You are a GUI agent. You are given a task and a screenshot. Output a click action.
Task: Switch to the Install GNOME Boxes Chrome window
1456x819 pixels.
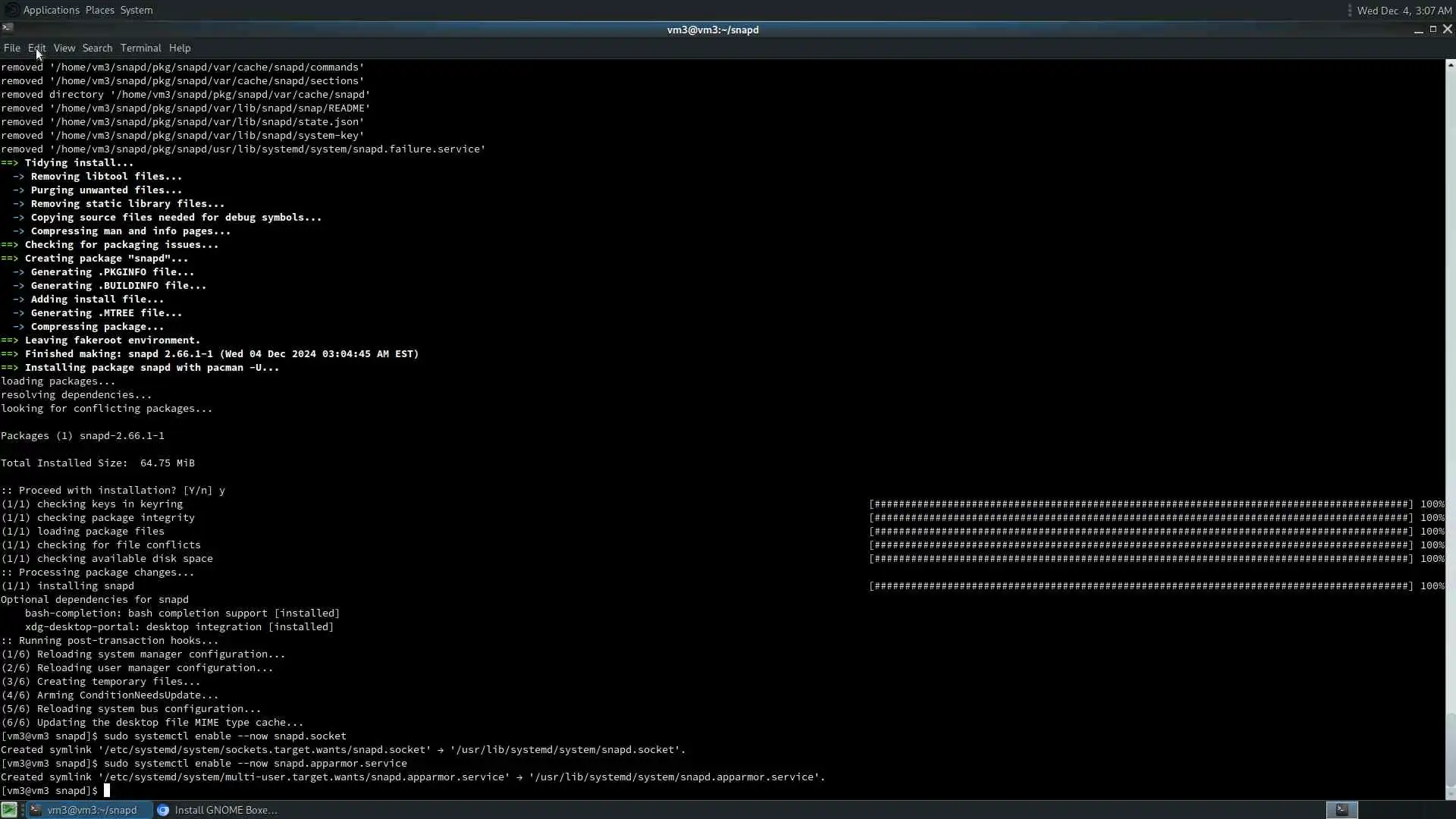click(x=218, y=810)
